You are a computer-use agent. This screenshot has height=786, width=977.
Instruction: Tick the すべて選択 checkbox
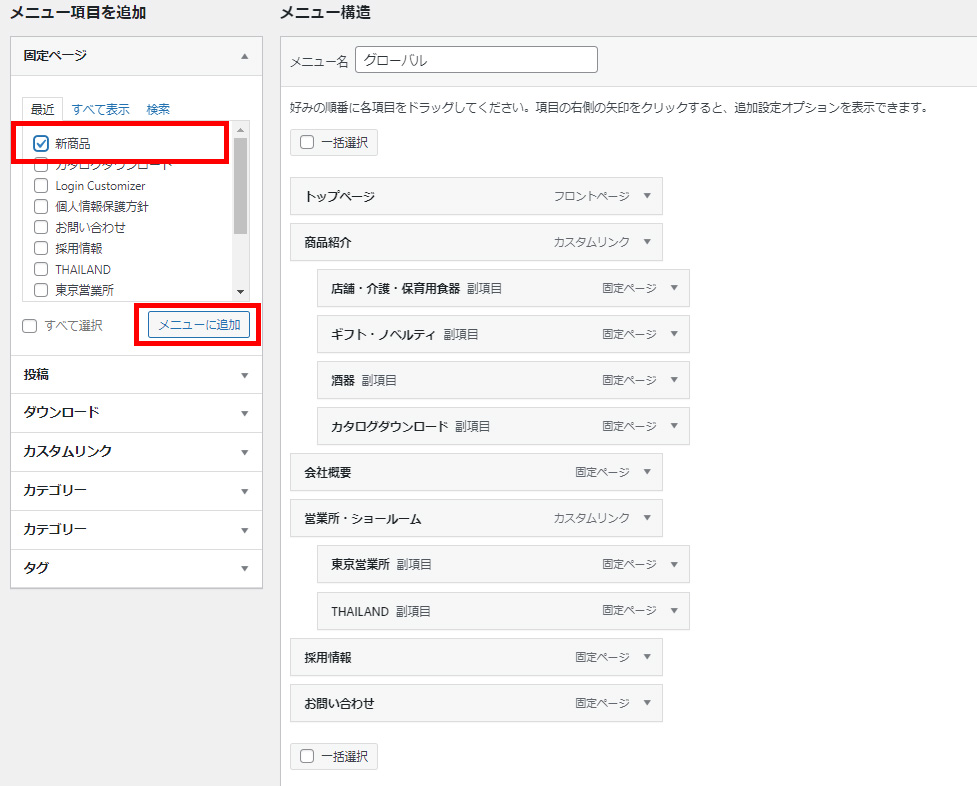(x=30, y=326)
